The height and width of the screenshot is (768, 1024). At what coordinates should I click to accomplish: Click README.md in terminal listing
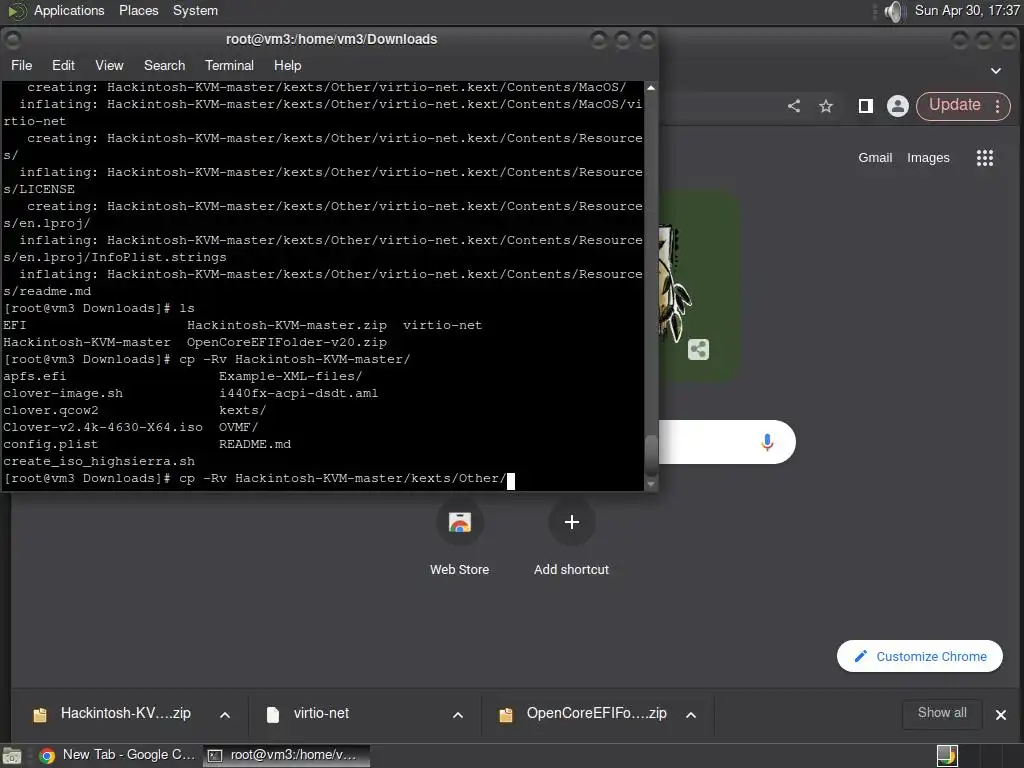(x=255, y=444)
